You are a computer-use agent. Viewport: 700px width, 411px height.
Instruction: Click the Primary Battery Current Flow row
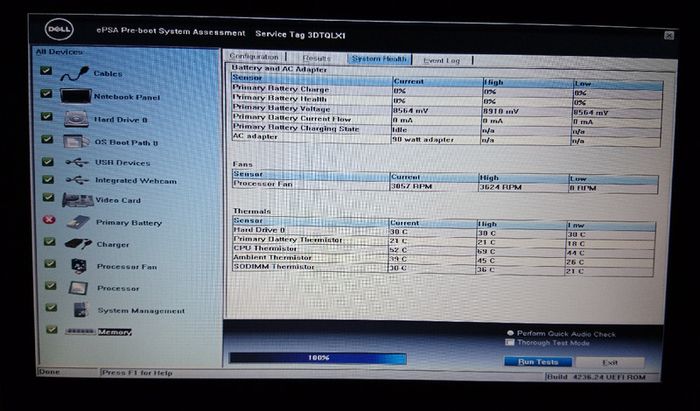point(446,120)
